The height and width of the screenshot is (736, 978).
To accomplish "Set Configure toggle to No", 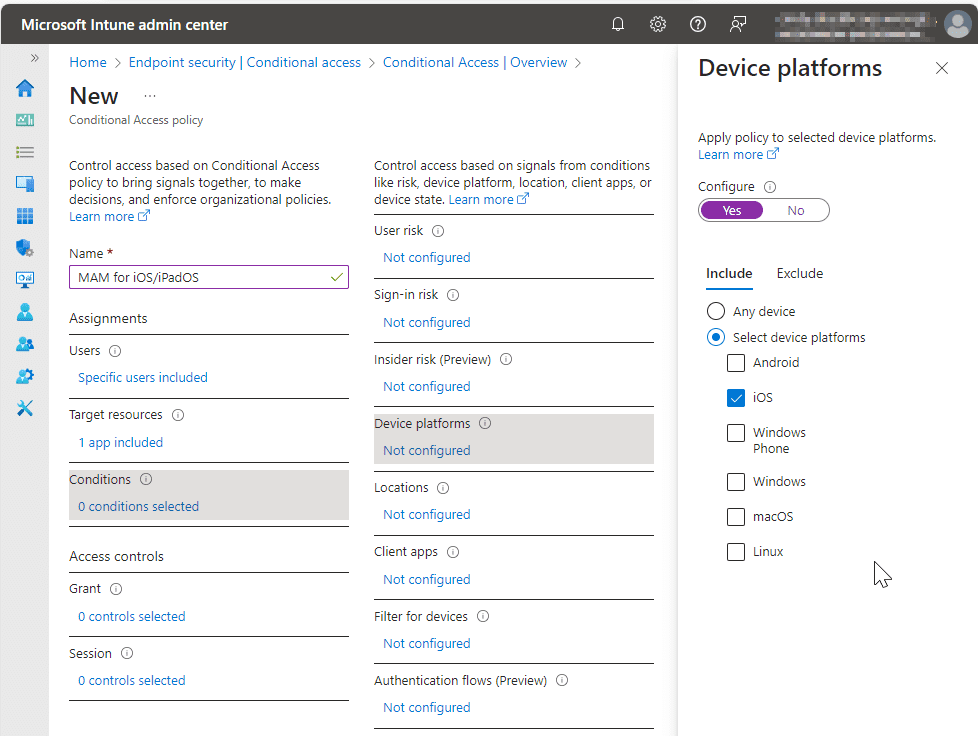I will pos(796,210).
